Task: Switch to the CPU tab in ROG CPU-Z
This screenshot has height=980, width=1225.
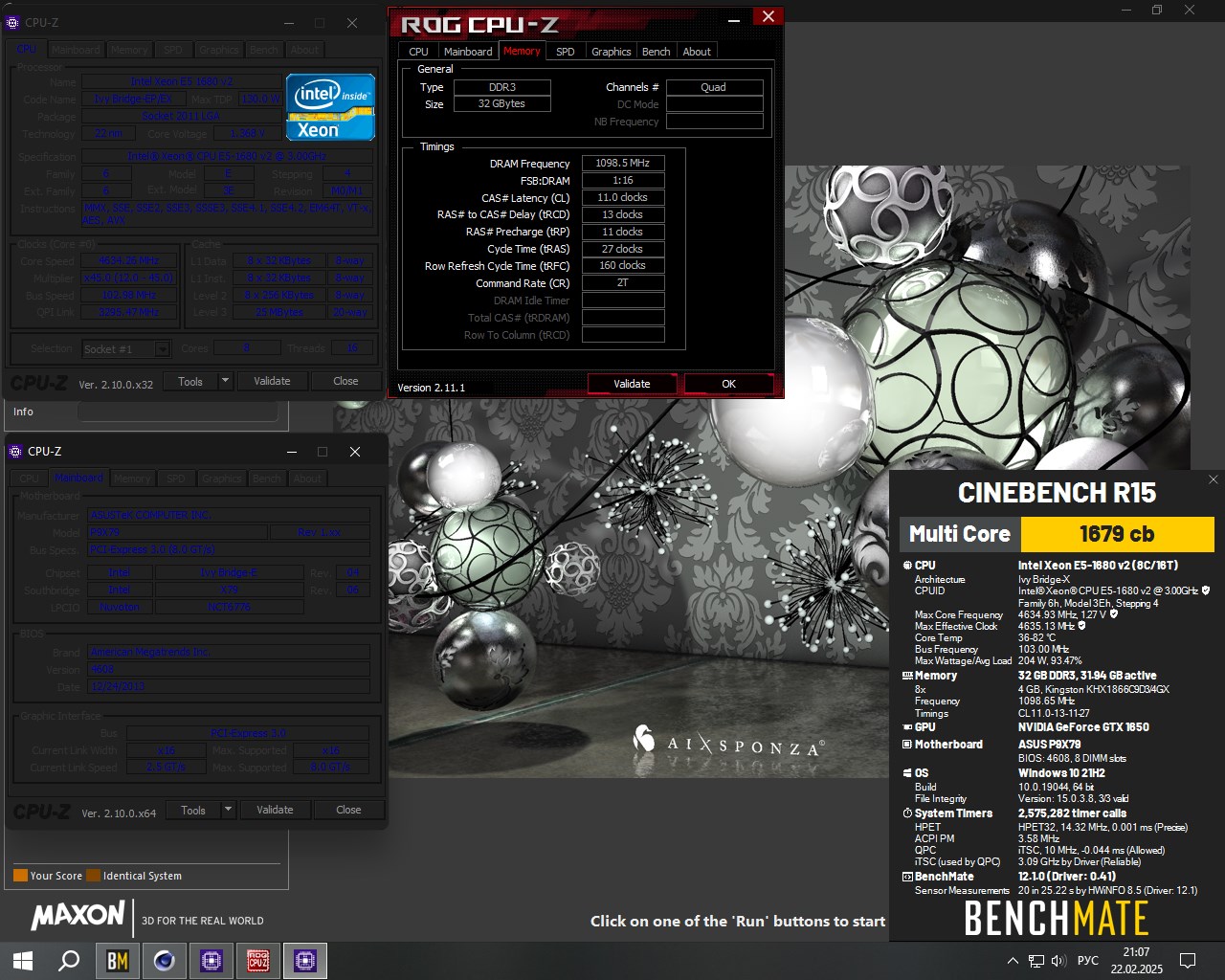Action: (x=418, y=52)
